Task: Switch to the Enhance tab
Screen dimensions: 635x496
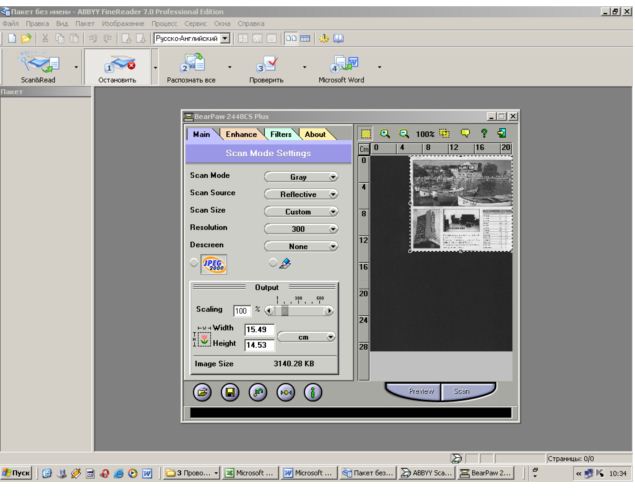Action: click(241, 134)
